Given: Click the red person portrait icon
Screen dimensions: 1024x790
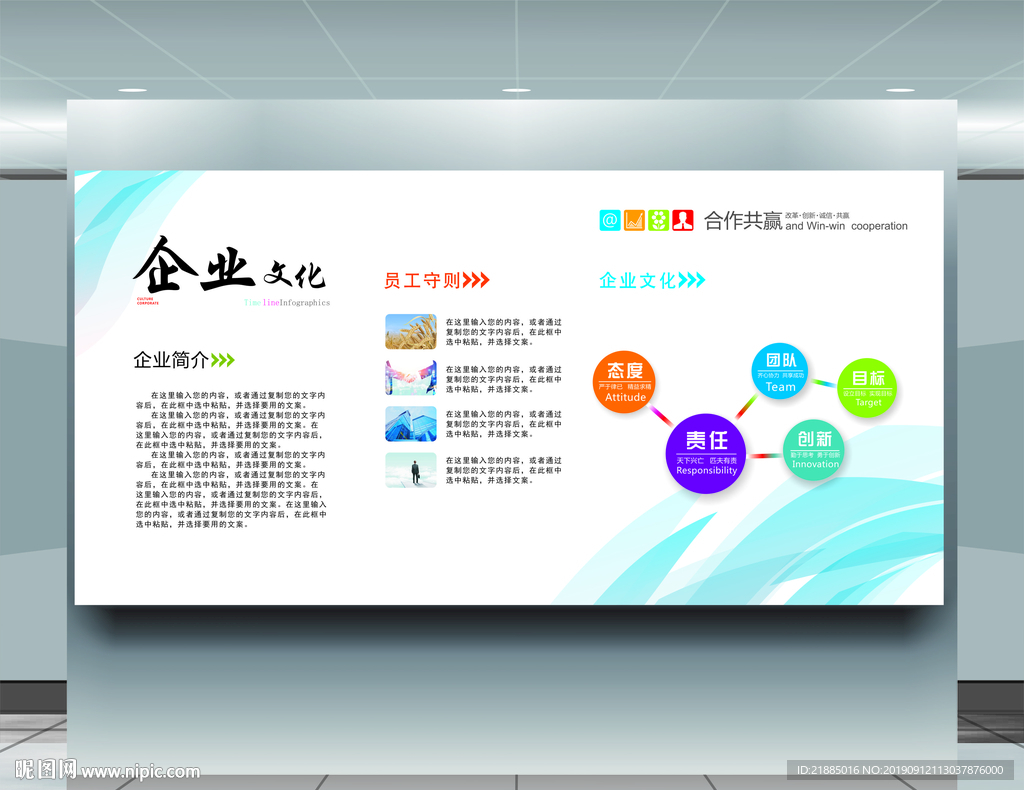Looking at the screenshot, I should pyautogui.click(x=681, y=220).
